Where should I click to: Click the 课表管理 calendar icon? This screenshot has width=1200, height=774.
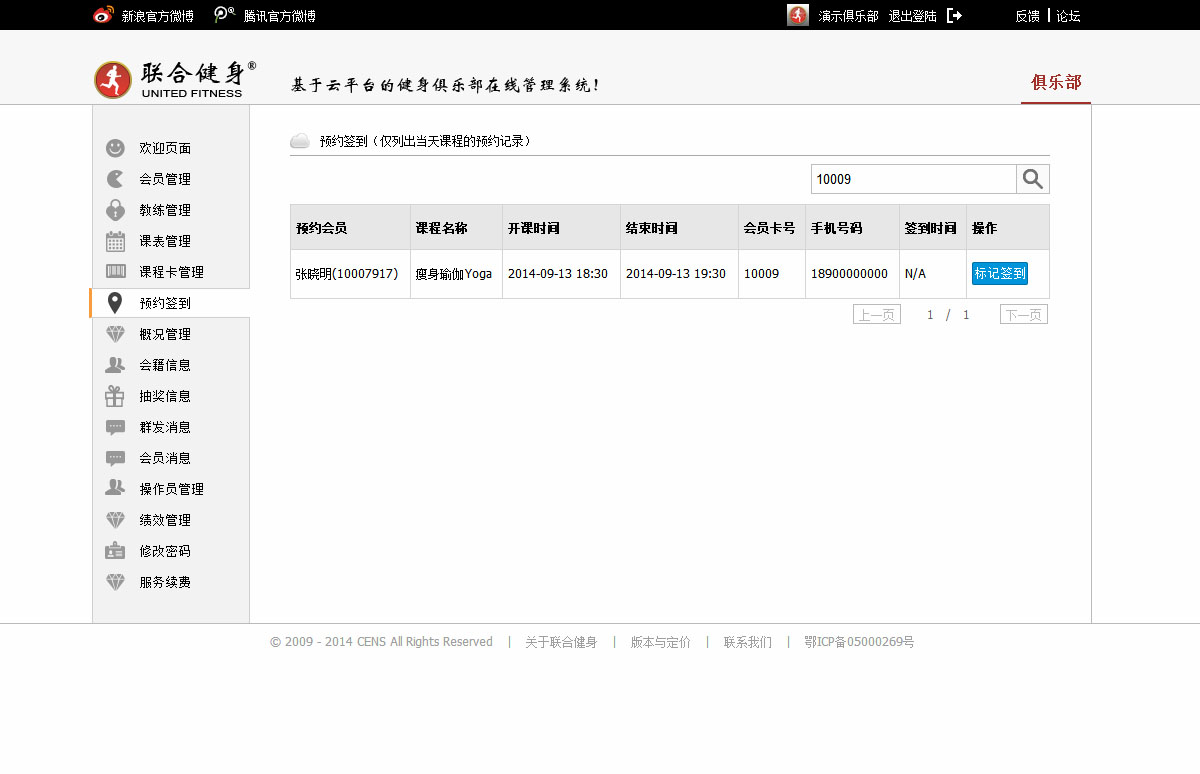pyautogui.click(x=116, y=241)
